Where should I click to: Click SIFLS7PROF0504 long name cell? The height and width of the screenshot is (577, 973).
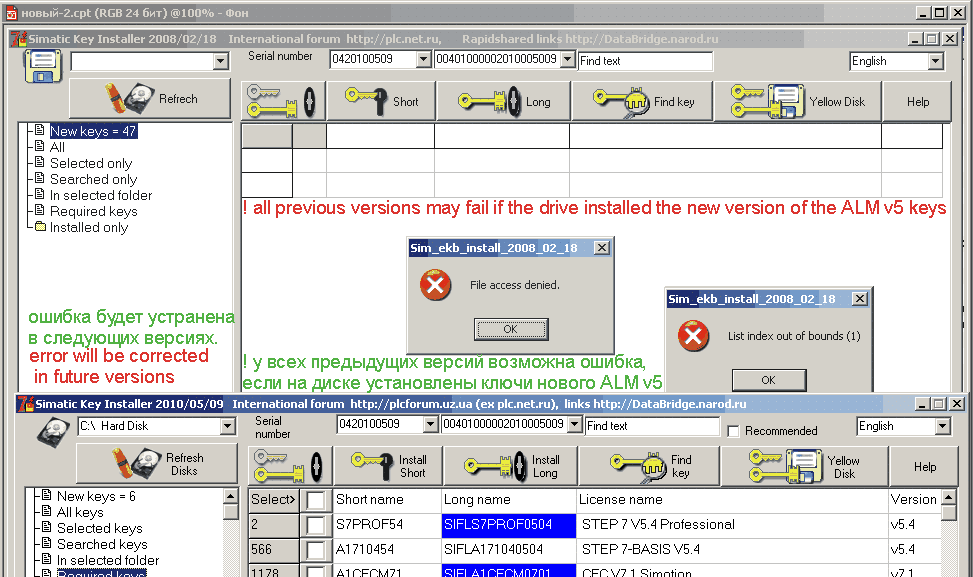tap(509, 525)
